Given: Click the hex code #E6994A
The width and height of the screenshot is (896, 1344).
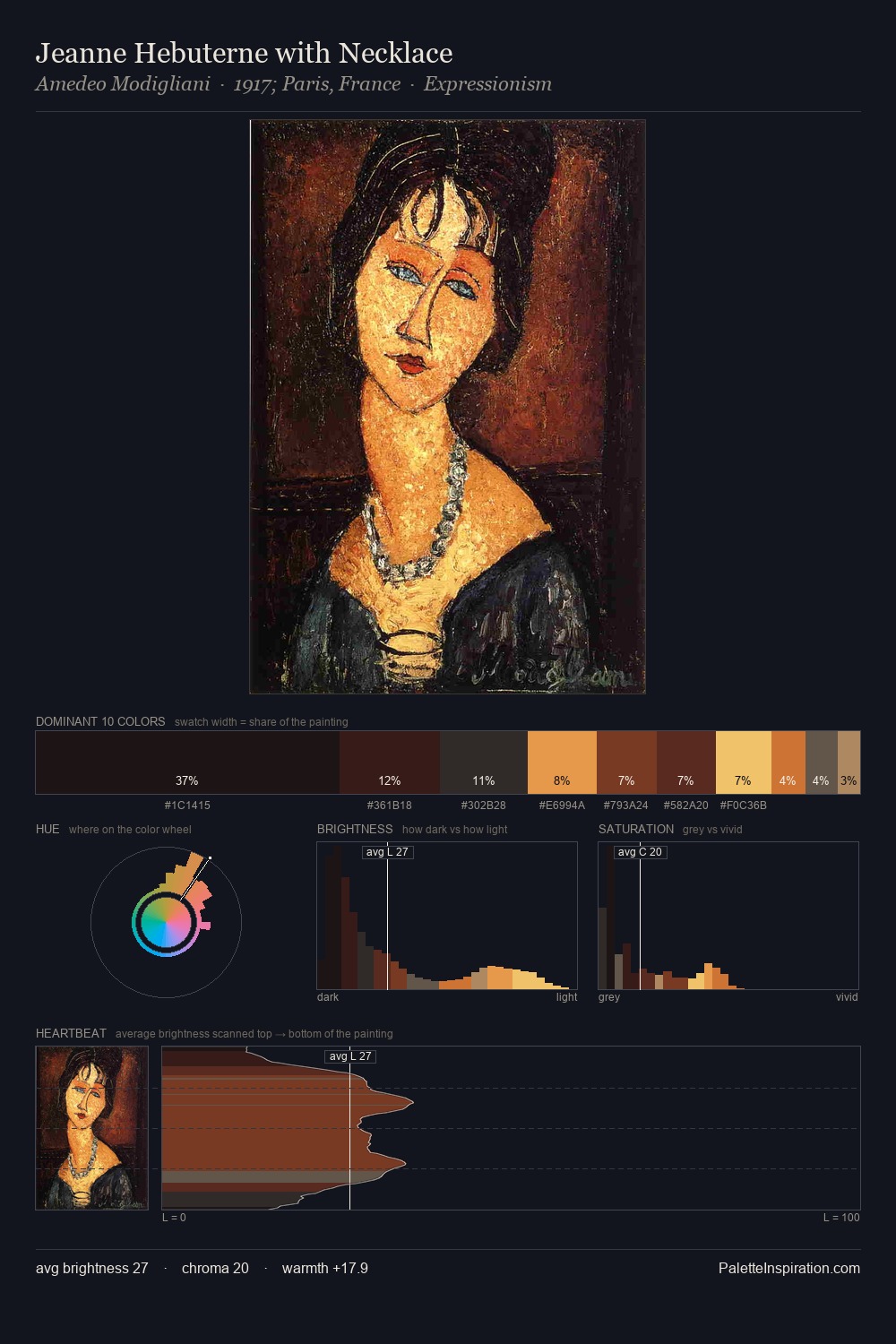Looking at the screenshot, I should tap(562, 806).
